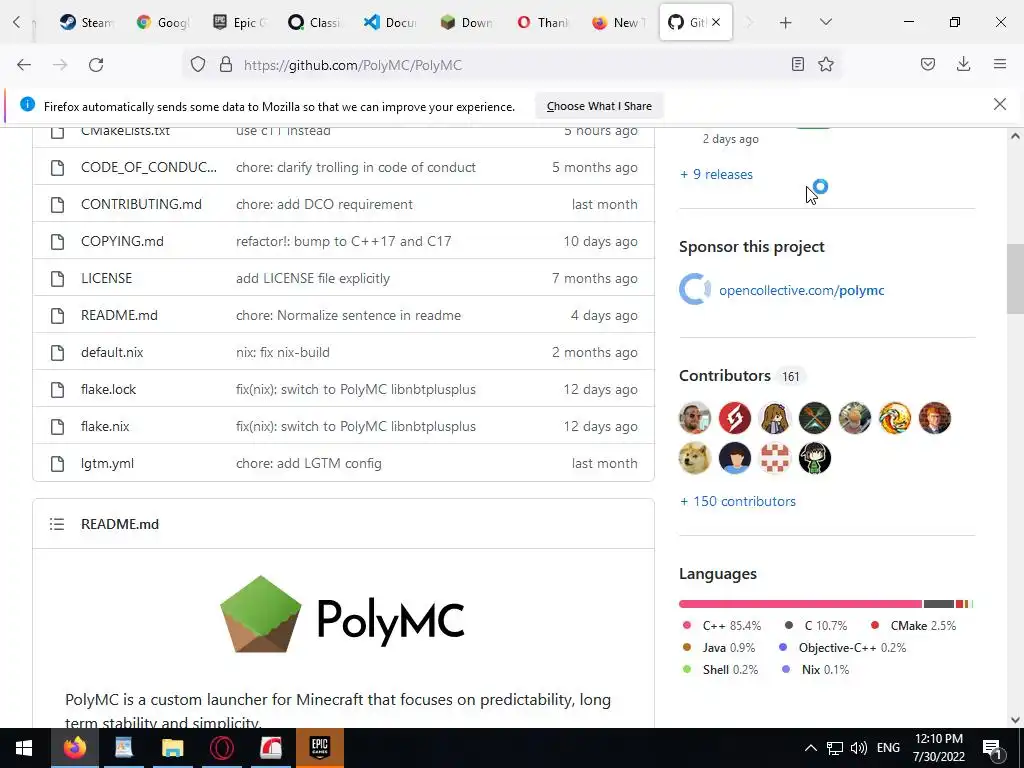The width and height of the screenshot is (1024, 768).
Task: Bookmark this page with the star icon
Action: [x=826, y=64]
